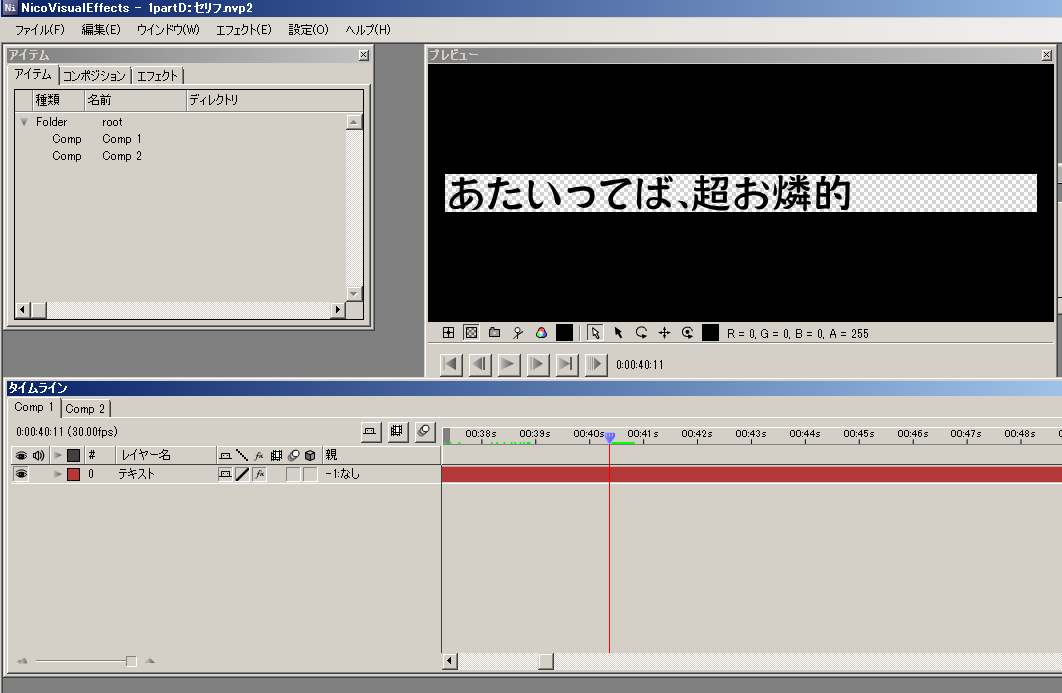Jump to last frame button
Image resolution: width=1062 pixels, height=693 pixels.
tap(567, 364)
